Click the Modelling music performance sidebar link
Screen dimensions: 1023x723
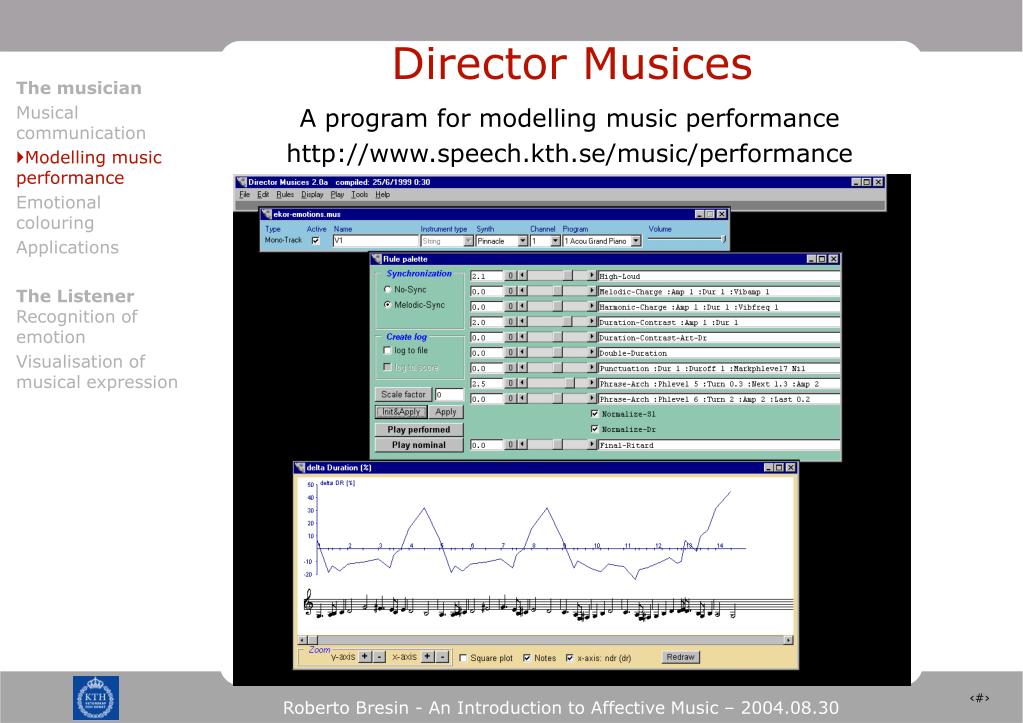point(89,168)
